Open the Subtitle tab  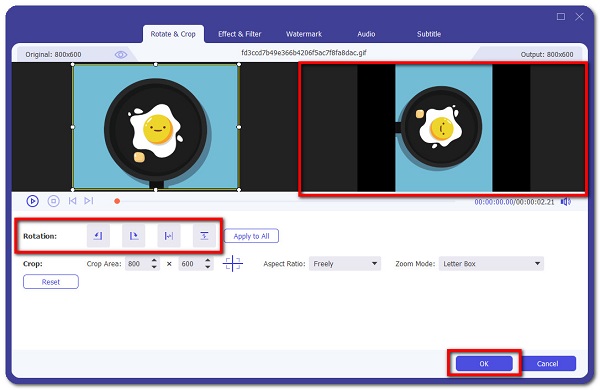429,34
